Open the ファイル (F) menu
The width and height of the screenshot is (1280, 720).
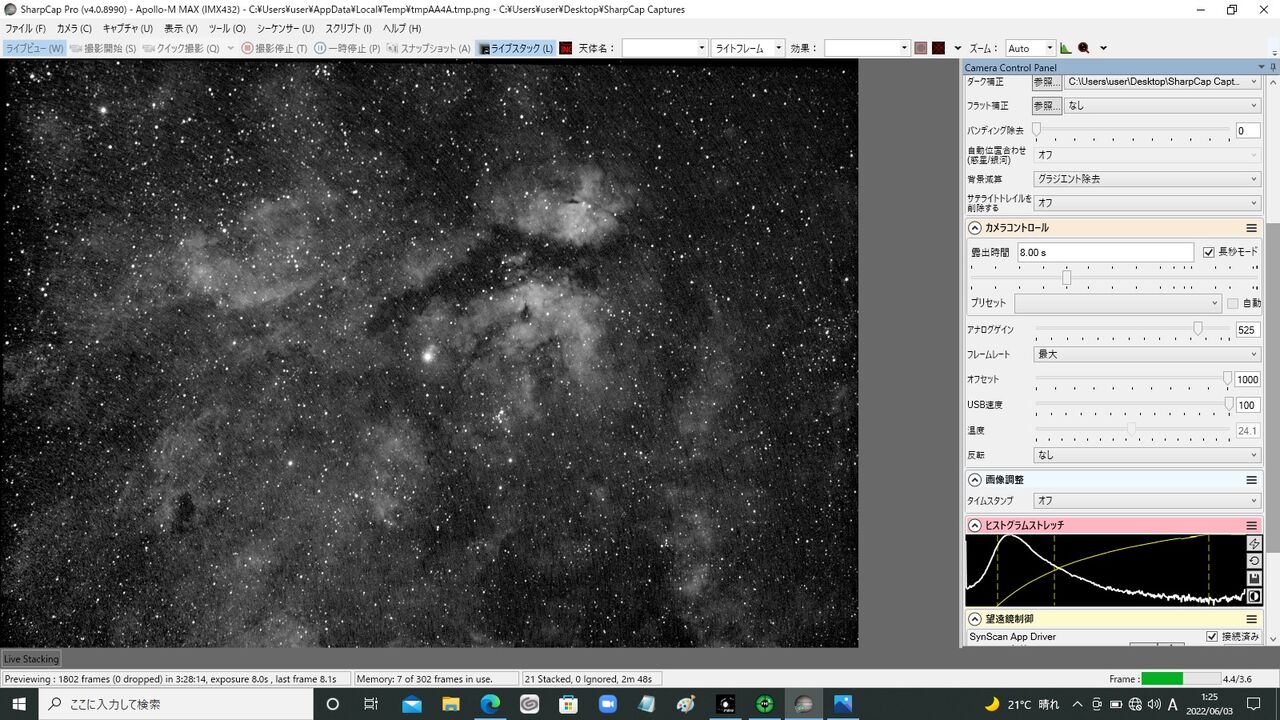coord(26,29)
